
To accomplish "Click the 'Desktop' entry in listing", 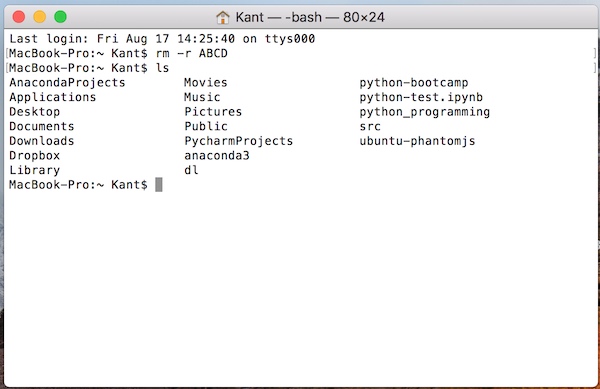I will pos(34,112).
